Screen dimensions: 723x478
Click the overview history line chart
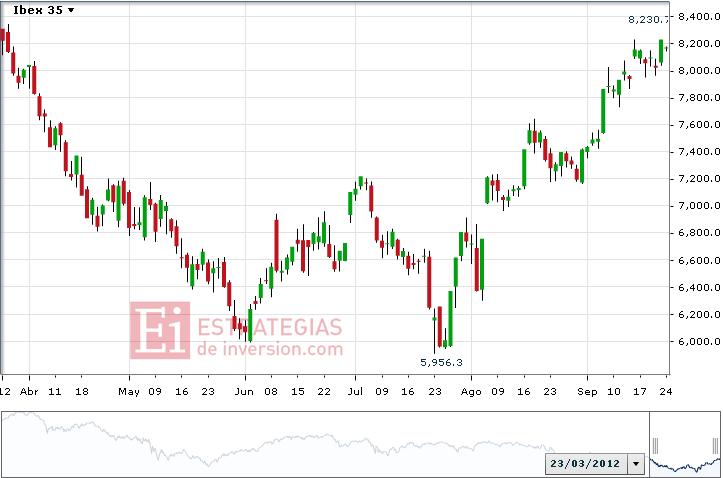click(x=325, y=444)
